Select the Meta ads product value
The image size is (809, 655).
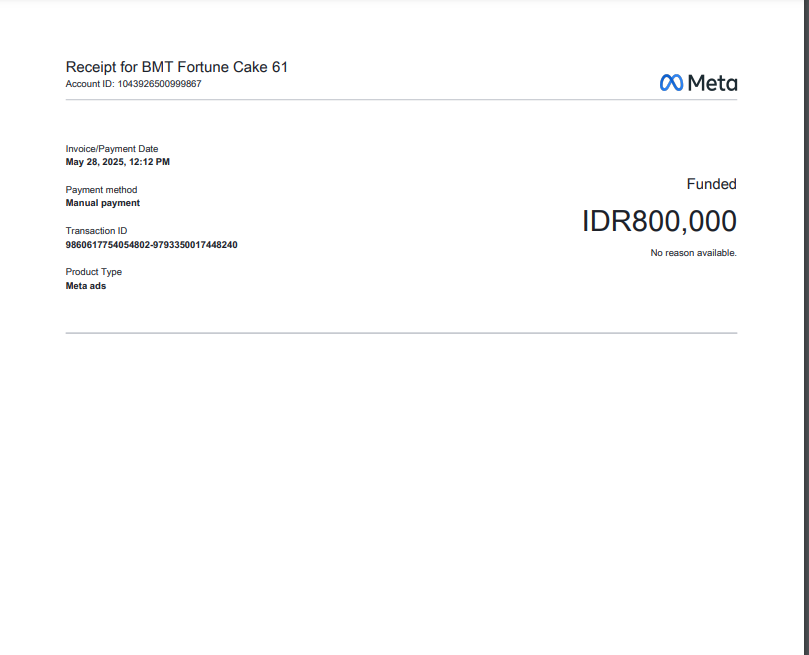tap(86, 286)
